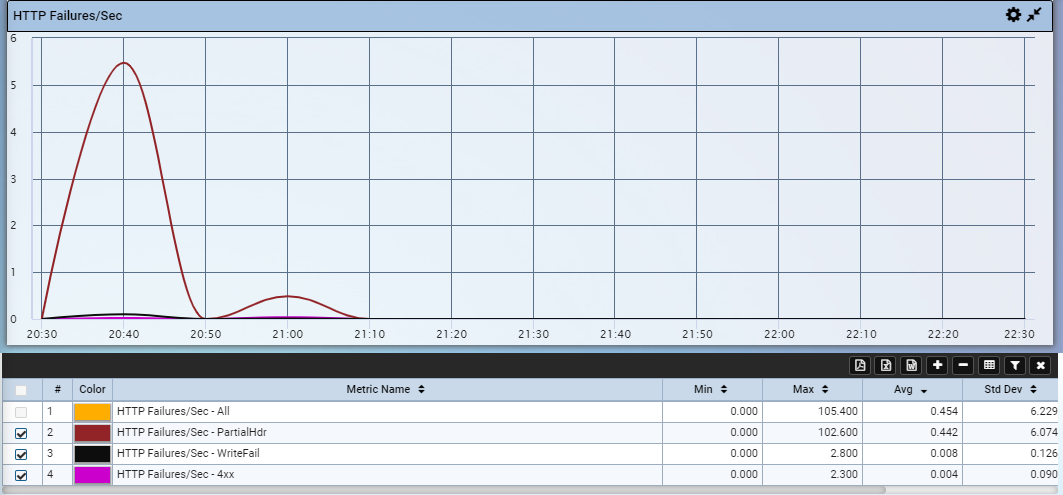The width and height of the screenshot is (1063, 495).
Task: Click Max value 2.300
Action: point(845,474)
